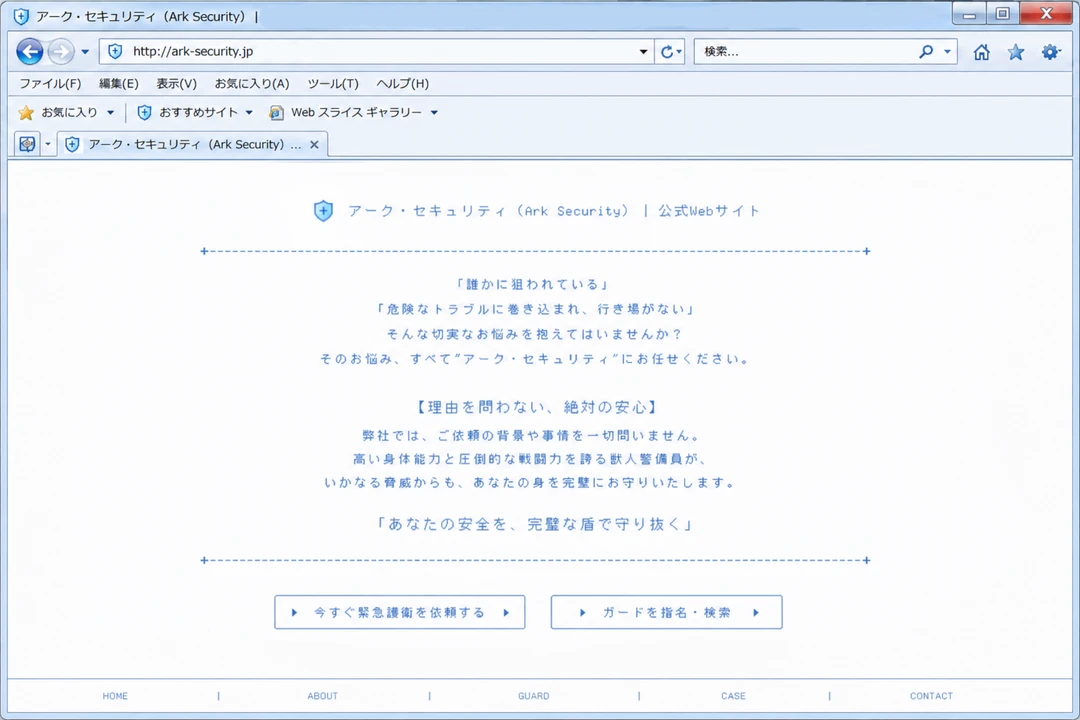The width and height of the screenshot is (1080, 720).
Task: Expand the address bar URL history dropdown
Action: (x=643, y=52)
